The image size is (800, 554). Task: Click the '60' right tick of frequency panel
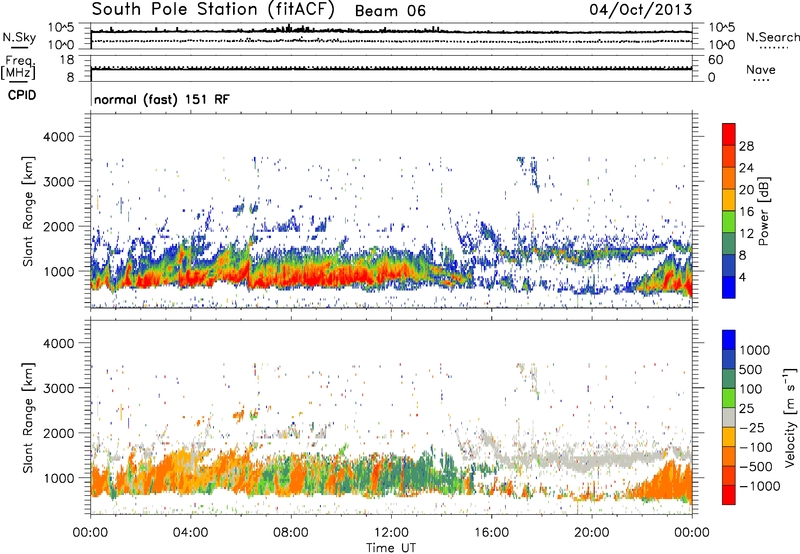coord(715,60)
